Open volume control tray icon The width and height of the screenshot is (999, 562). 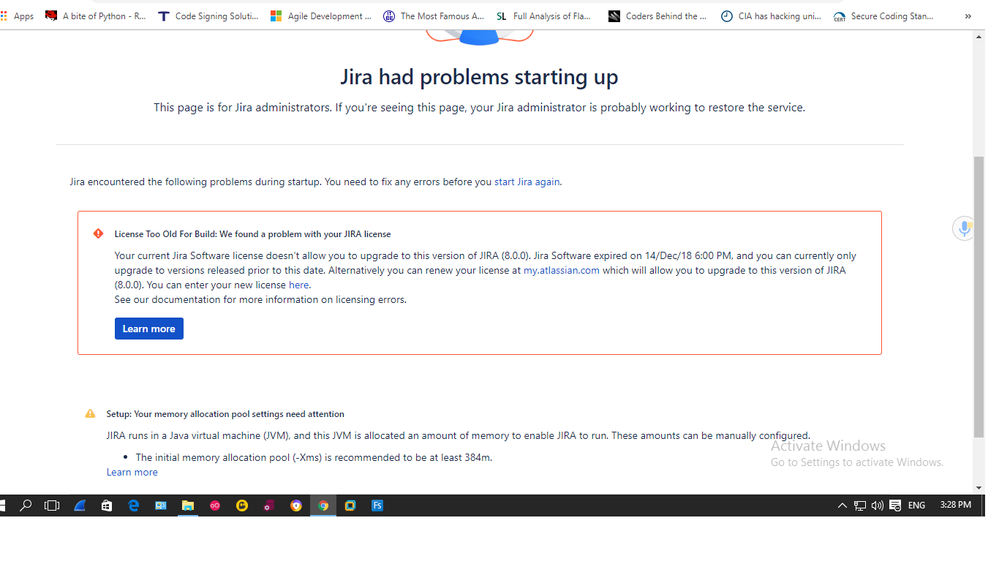click(877, 505)
